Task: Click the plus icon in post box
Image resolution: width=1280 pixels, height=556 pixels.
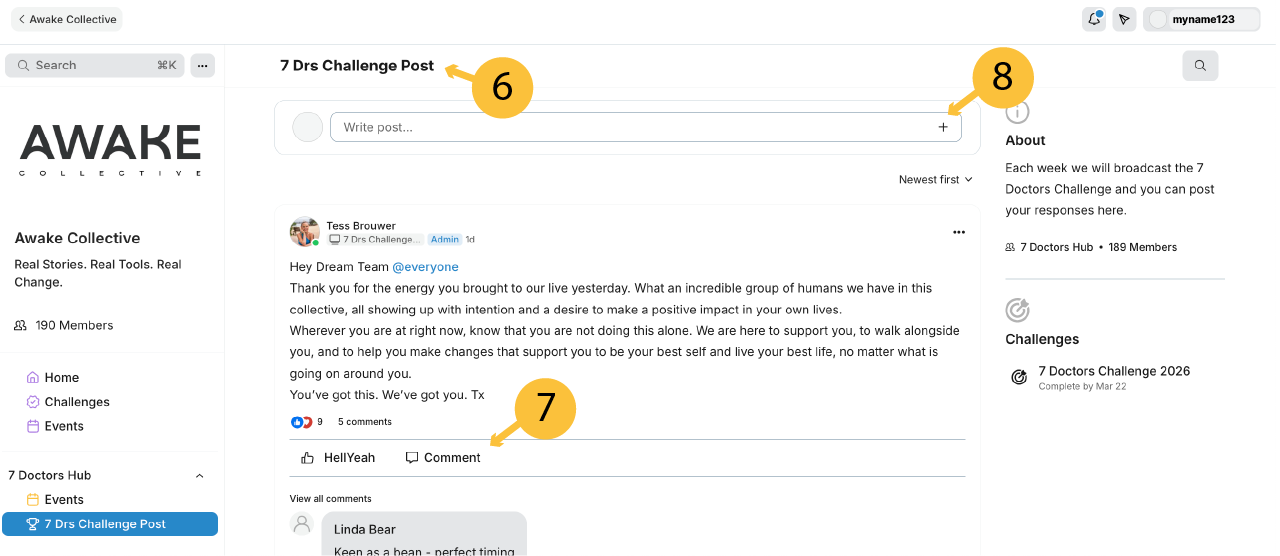Action: 942,127
